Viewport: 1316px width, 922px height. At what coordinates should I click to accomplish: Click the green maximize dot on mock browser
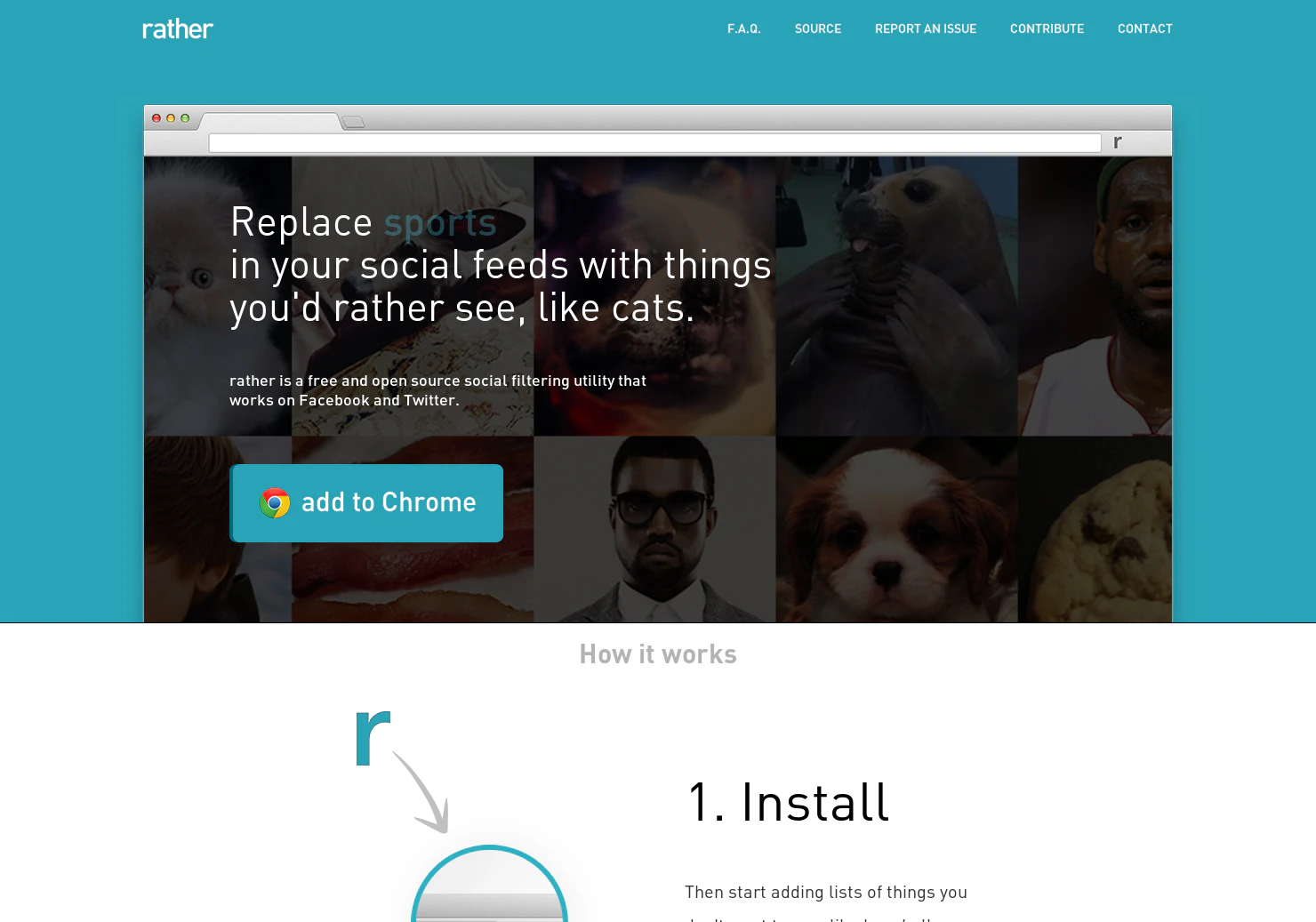point(185,118)
